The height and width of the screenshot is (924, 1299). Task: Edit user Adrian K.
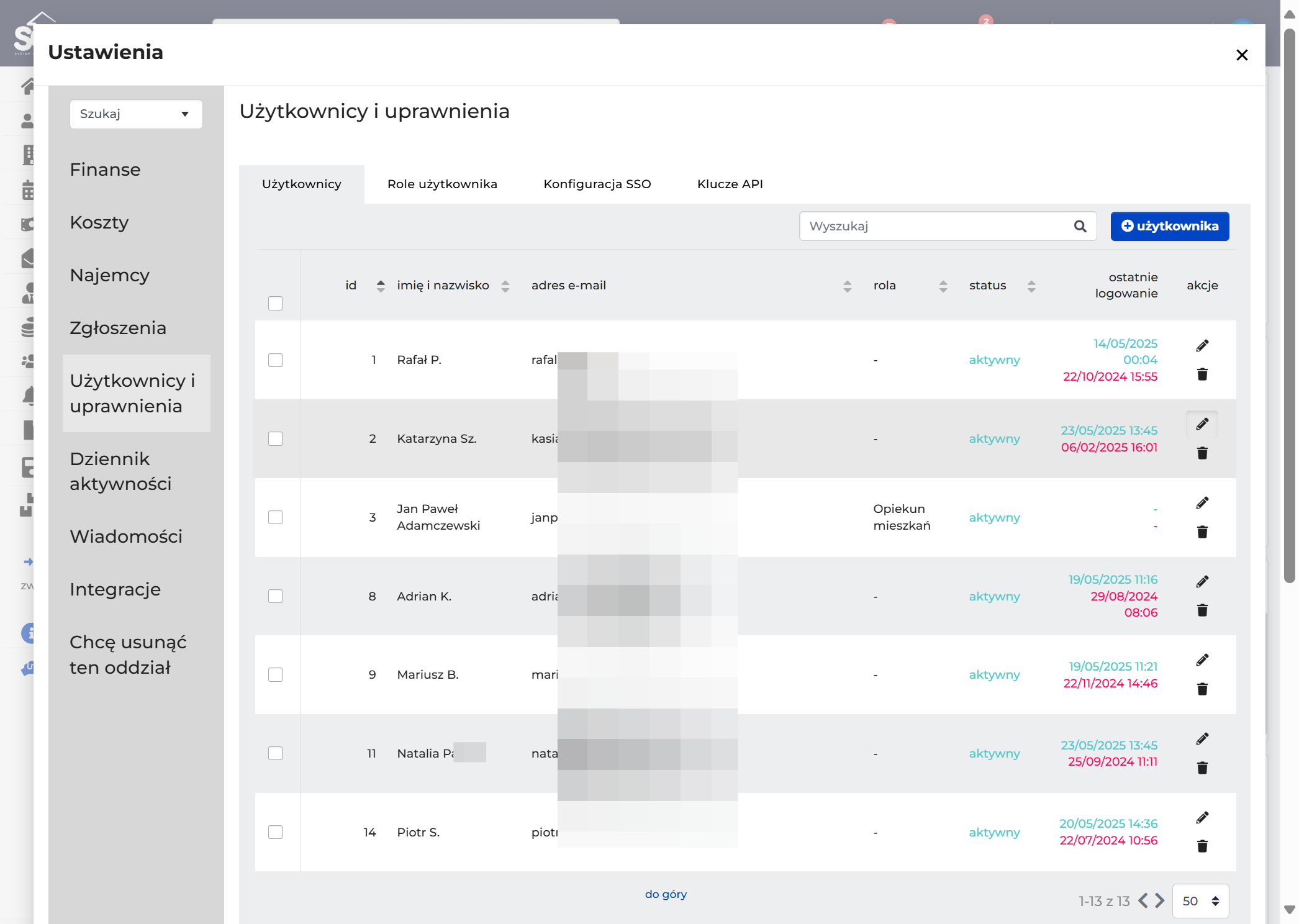click(x=1202, y=582)
